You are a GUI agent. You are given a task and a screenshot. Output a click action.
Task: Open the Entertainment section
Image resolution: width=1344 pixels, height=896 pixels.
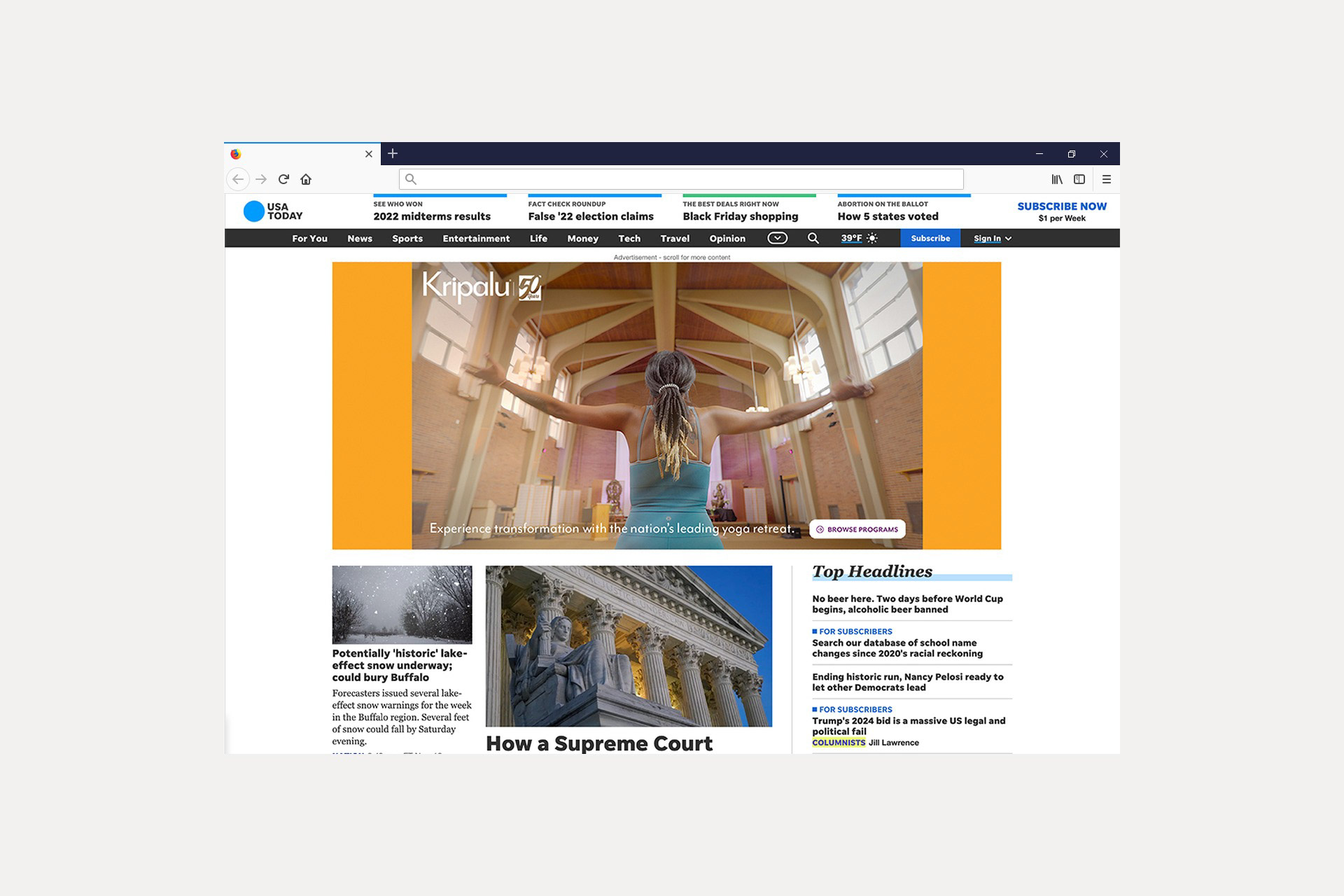click(476, 239)
